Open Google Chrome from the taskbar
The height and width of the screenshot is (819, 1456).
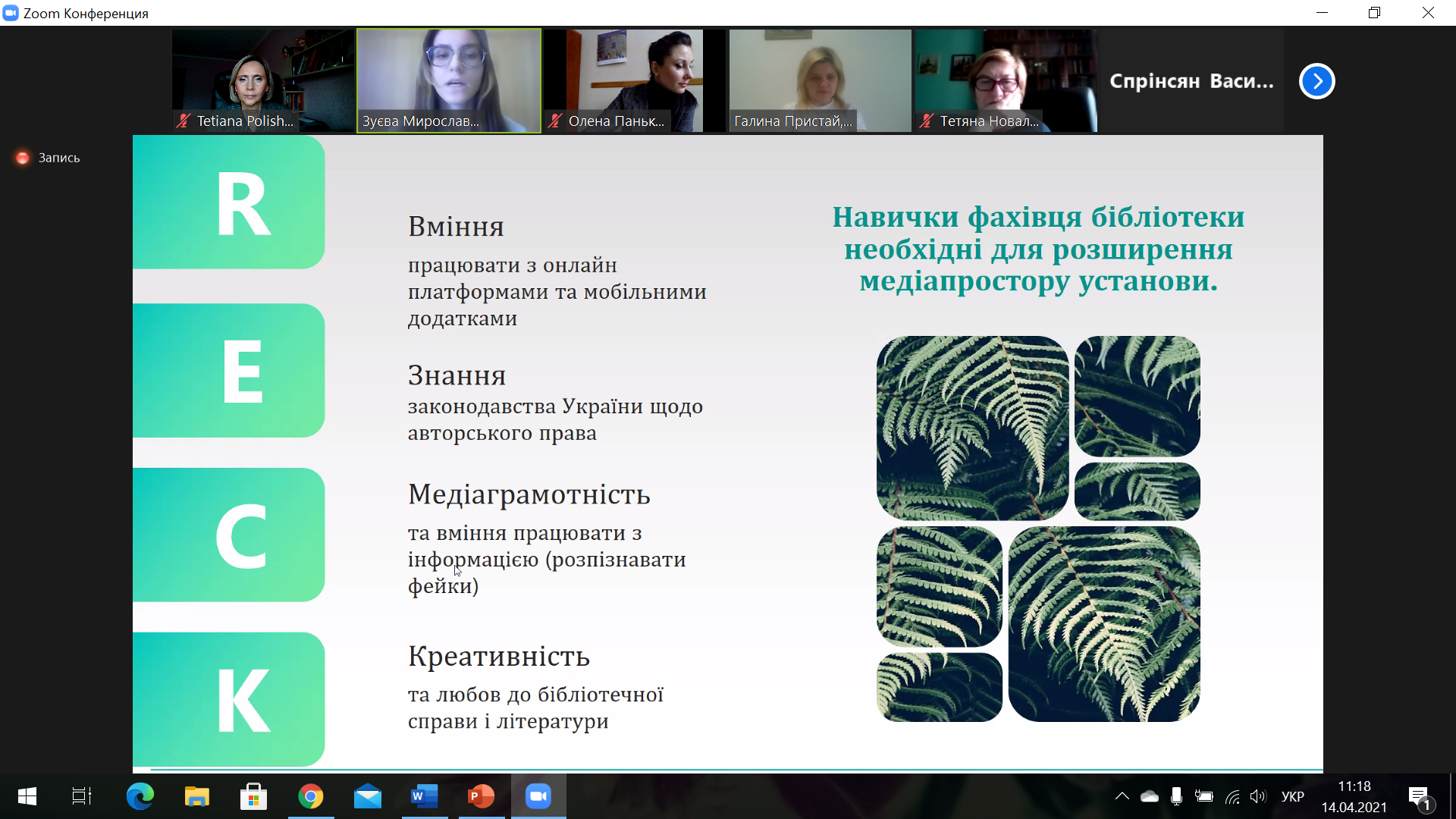coord(310,796)
